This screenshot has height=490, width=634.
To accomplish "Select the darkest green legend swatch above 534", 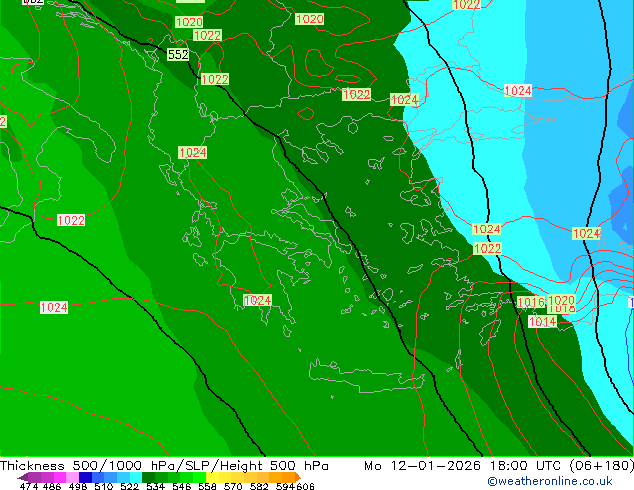I will 148,477.
